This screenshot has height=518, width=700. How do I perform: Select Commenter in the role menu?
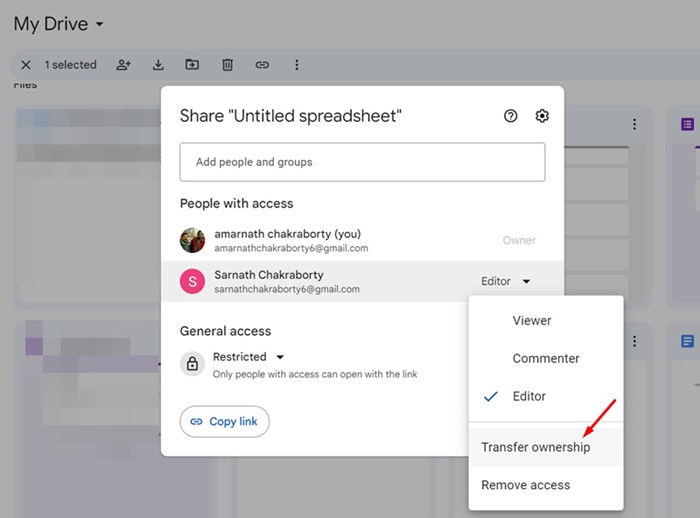(546, 359)
